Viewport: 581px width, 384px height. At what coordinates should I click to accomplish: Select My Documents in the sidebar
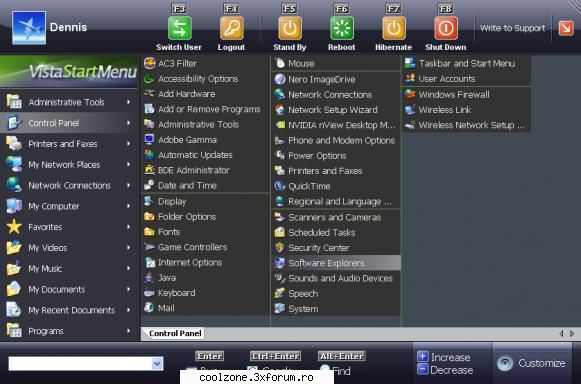click(69, 289)
